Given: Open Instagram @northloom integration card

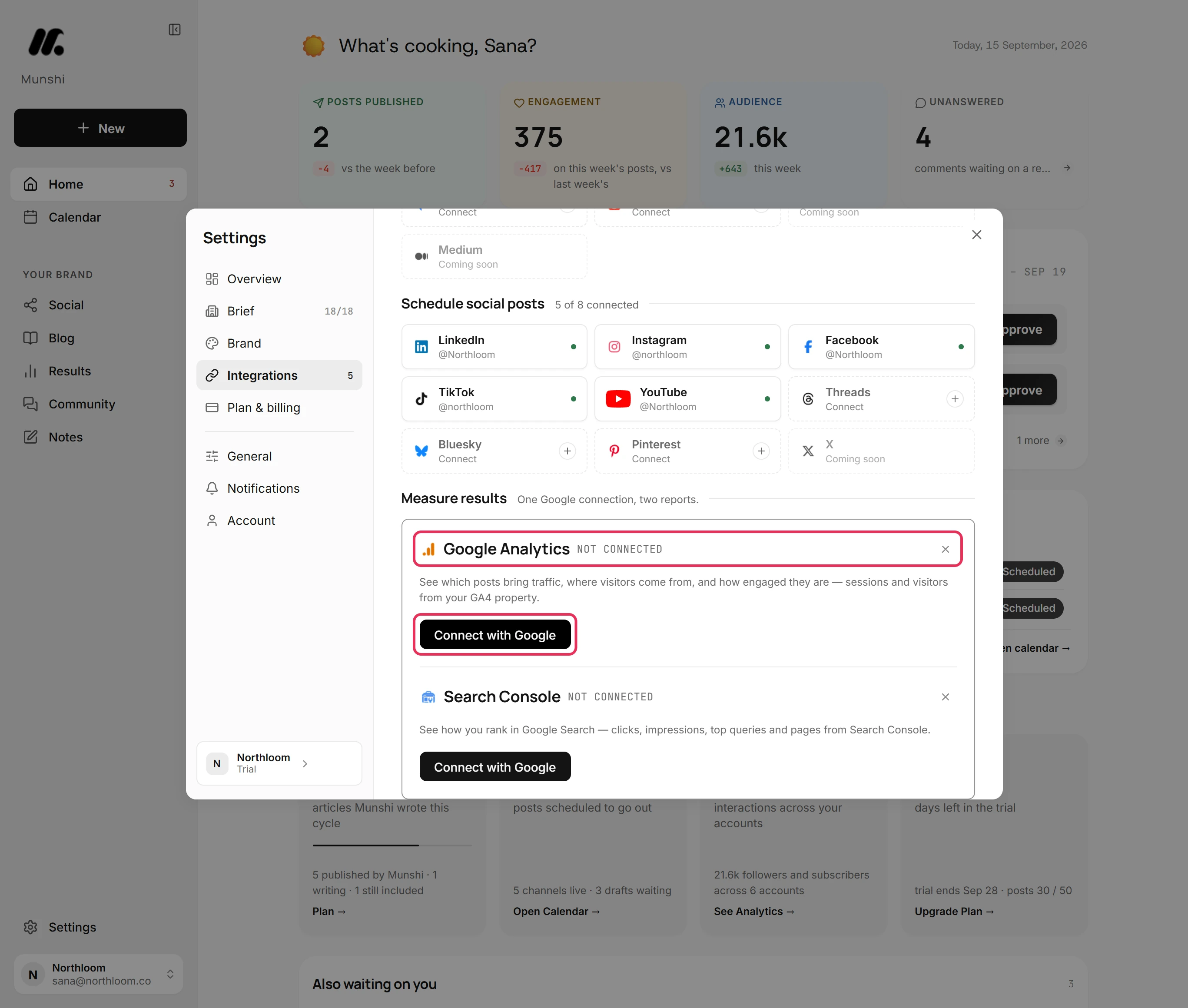Looking at the screenshot, I should [687, 347].
